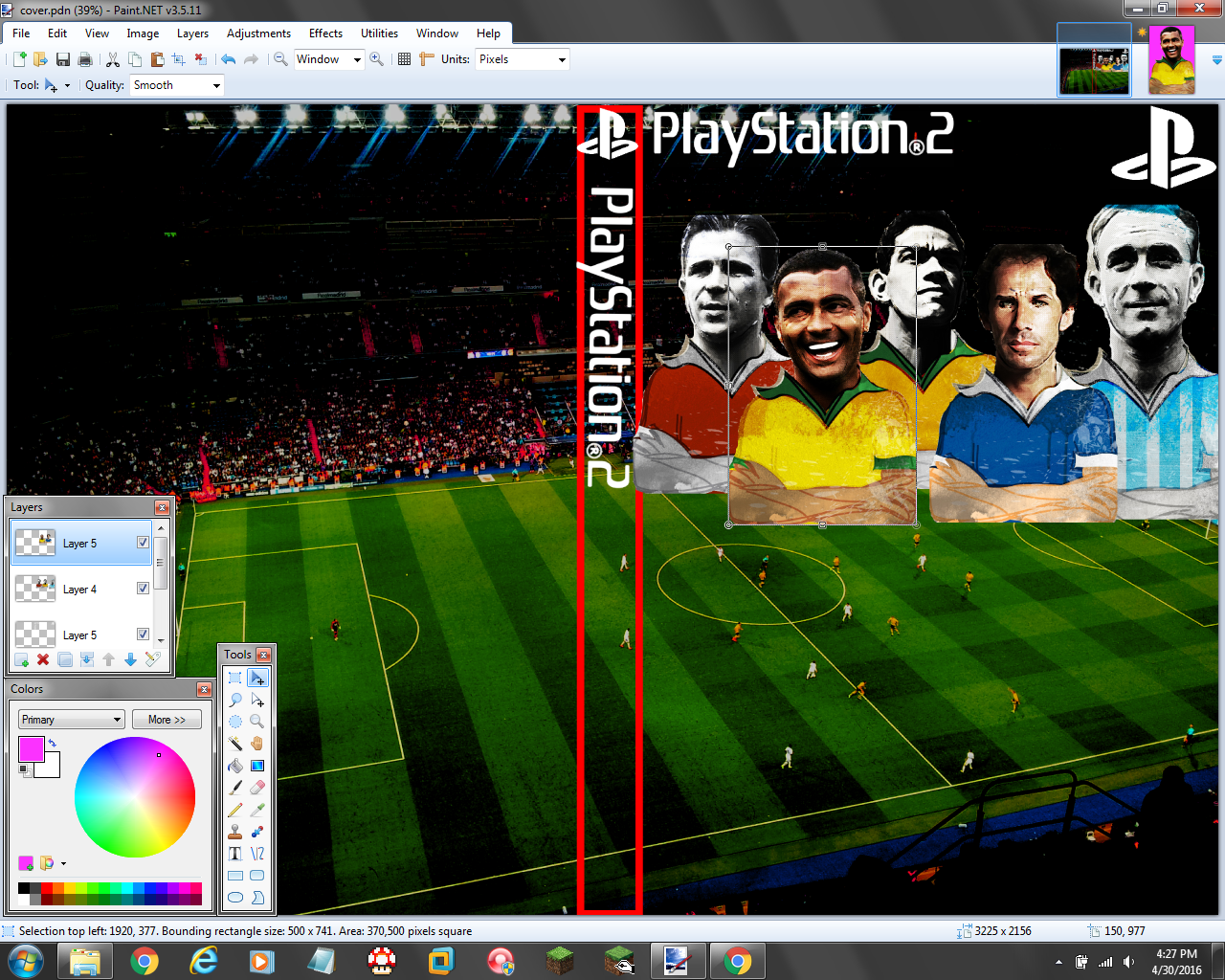Select the Ellipse Select tool
The width and height of the screenshot is (1225, 980).
coord(234,722)
